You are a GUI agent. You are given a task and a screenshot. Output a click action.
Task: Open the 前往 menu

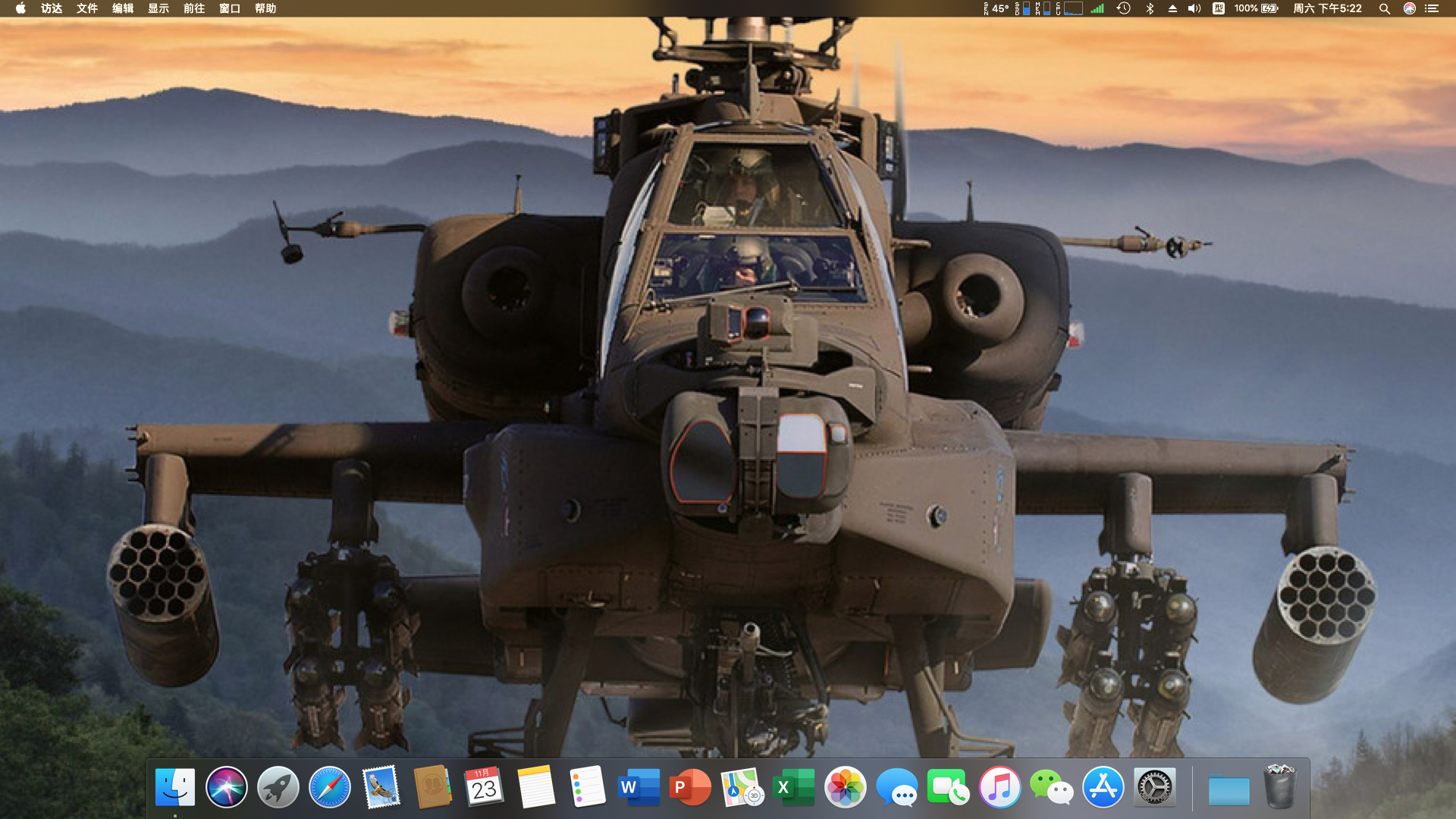(x=194, y=8)
